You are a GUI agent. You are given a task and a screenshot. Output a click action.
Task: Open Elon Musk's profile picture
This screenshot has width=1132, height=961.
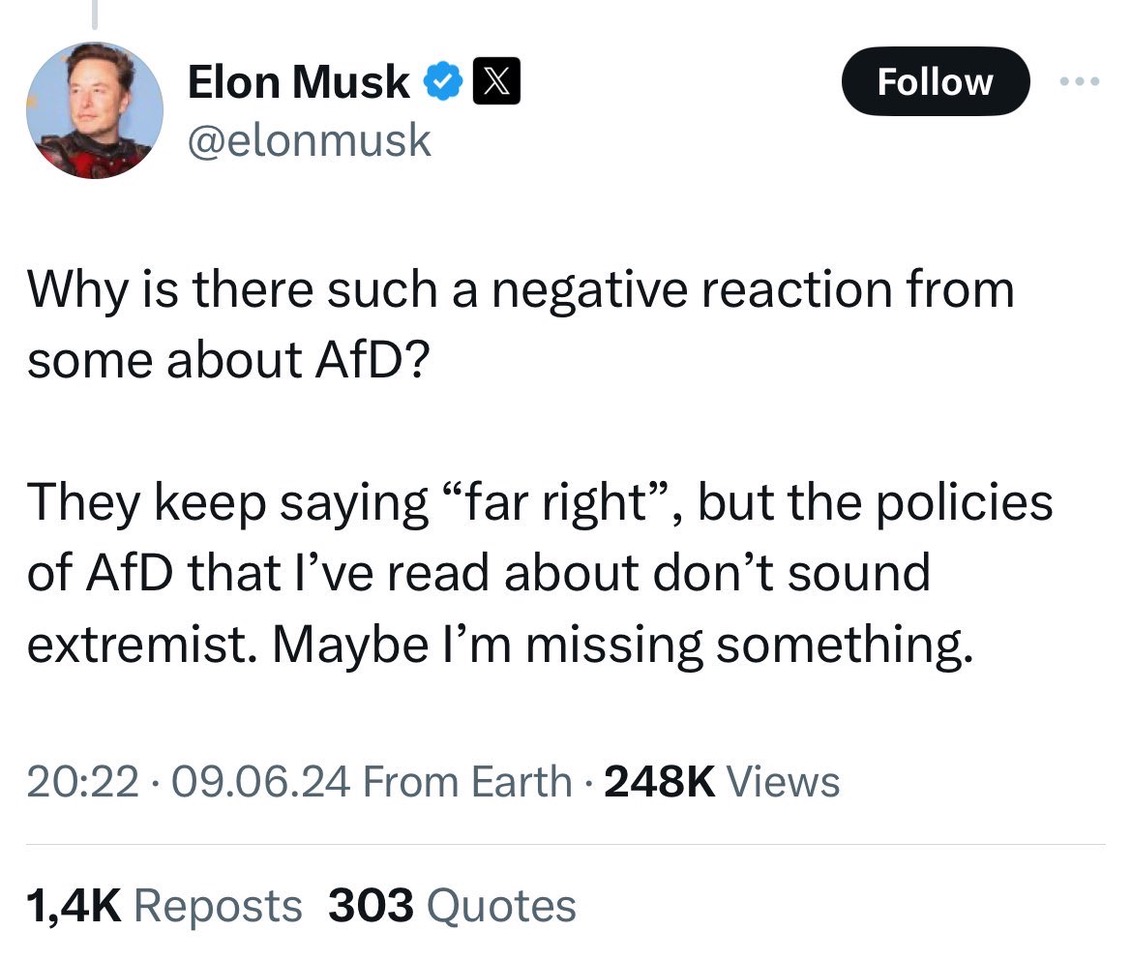click(95, 110)
